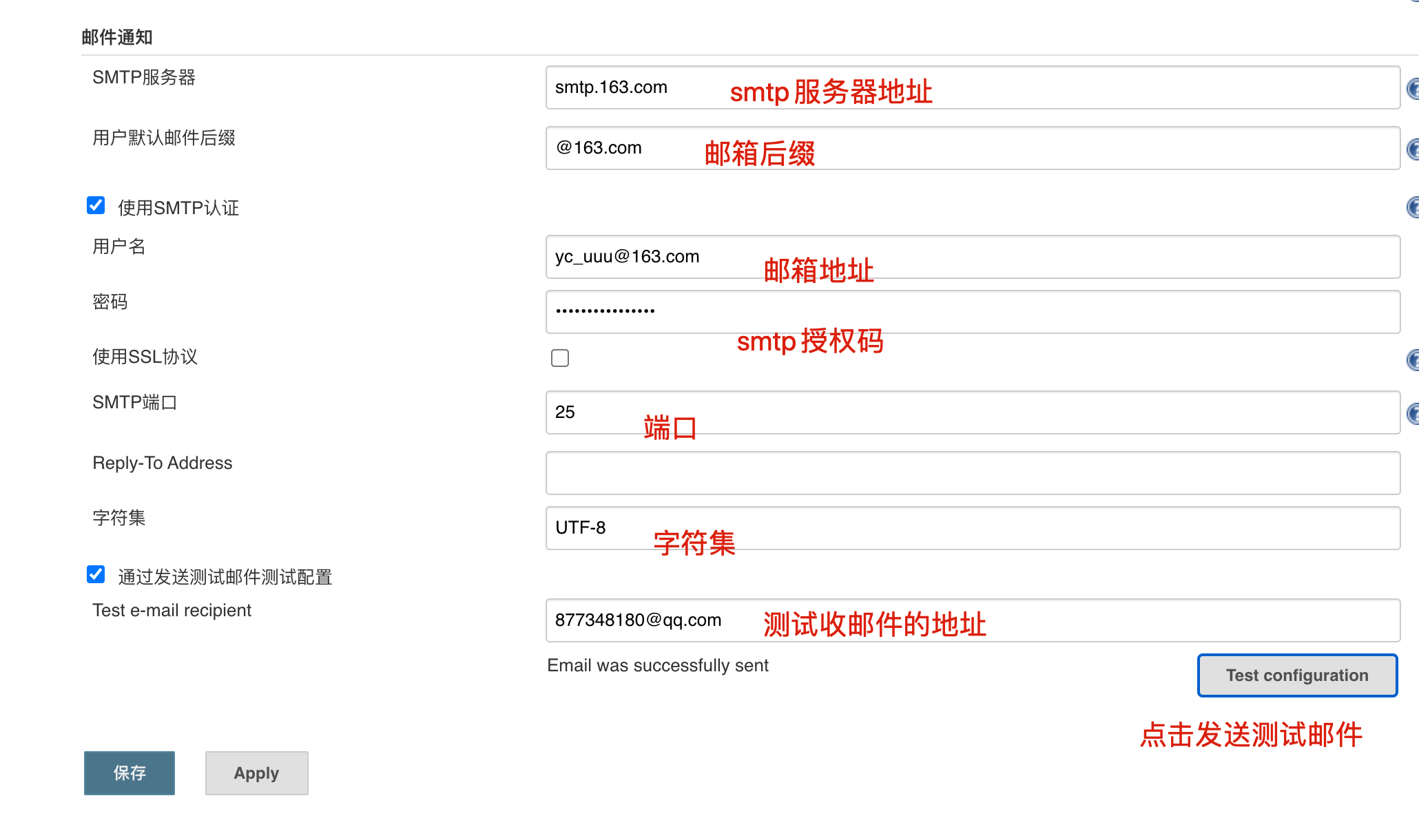Viewport: 1419px width, 840px height.
Task: Focus the 用户默认邮件后缀 input field
Action: click(x=973, y=148)
